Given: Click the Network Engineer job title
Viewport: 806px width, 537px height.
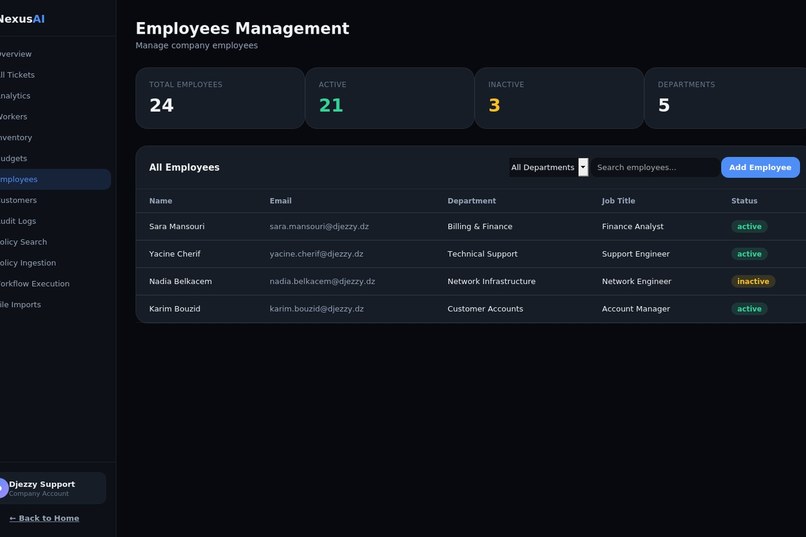Looking at the screenshot, I should point(636,282).
